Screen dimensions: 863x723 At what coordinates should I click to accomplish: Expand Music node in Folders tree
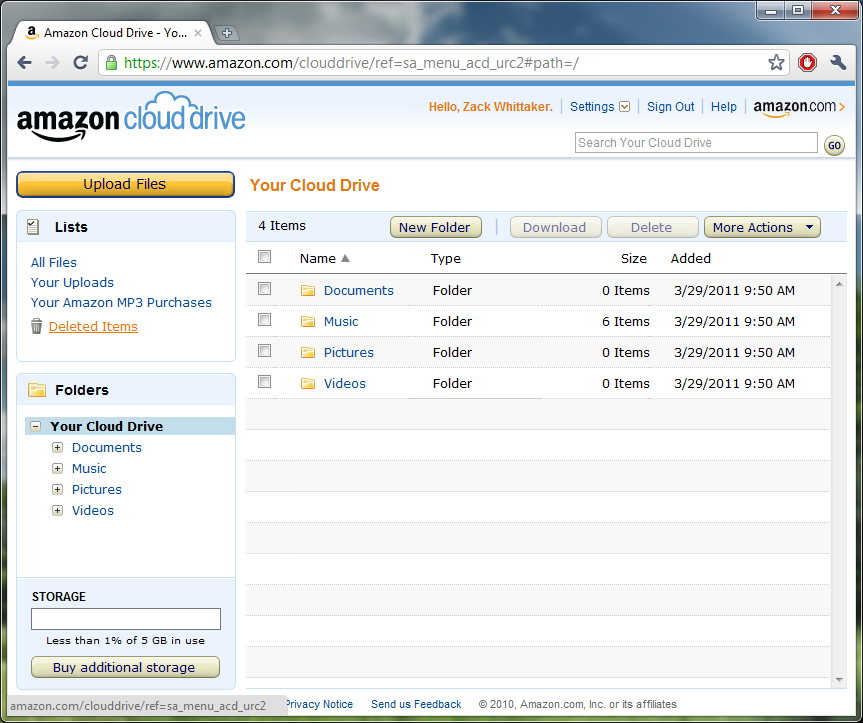[x=57, y=468]
